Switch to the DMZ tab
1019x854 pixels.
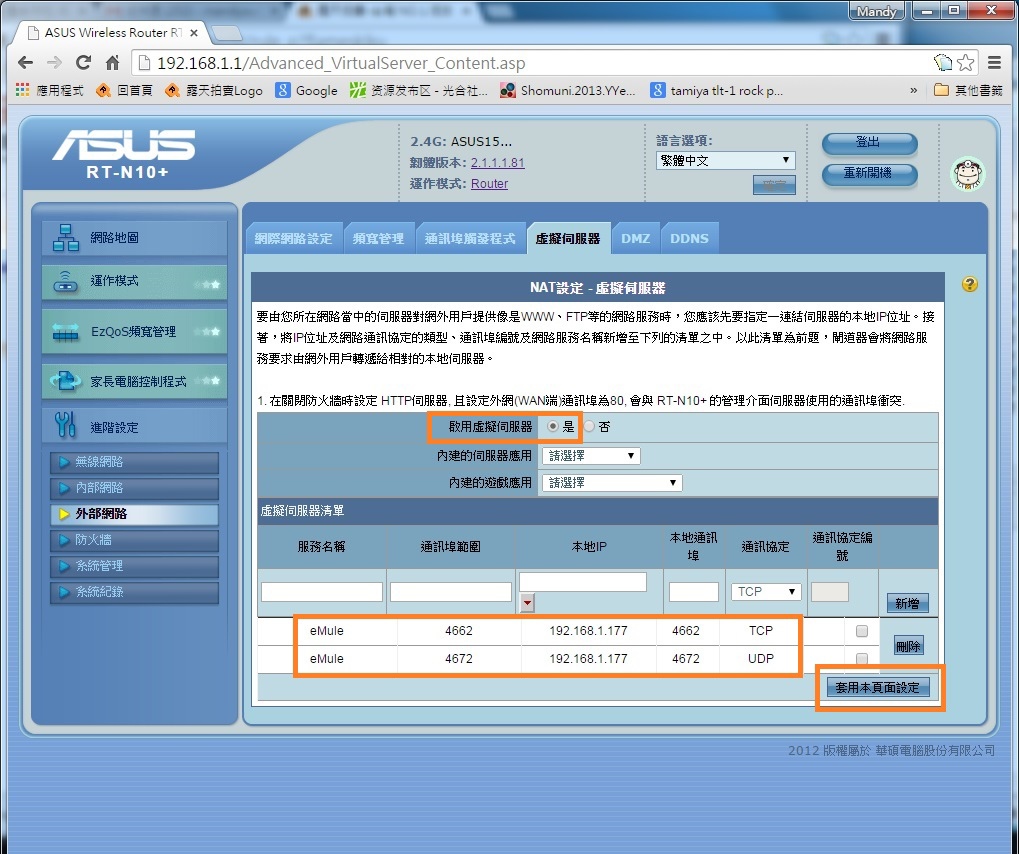click(636, 239)
